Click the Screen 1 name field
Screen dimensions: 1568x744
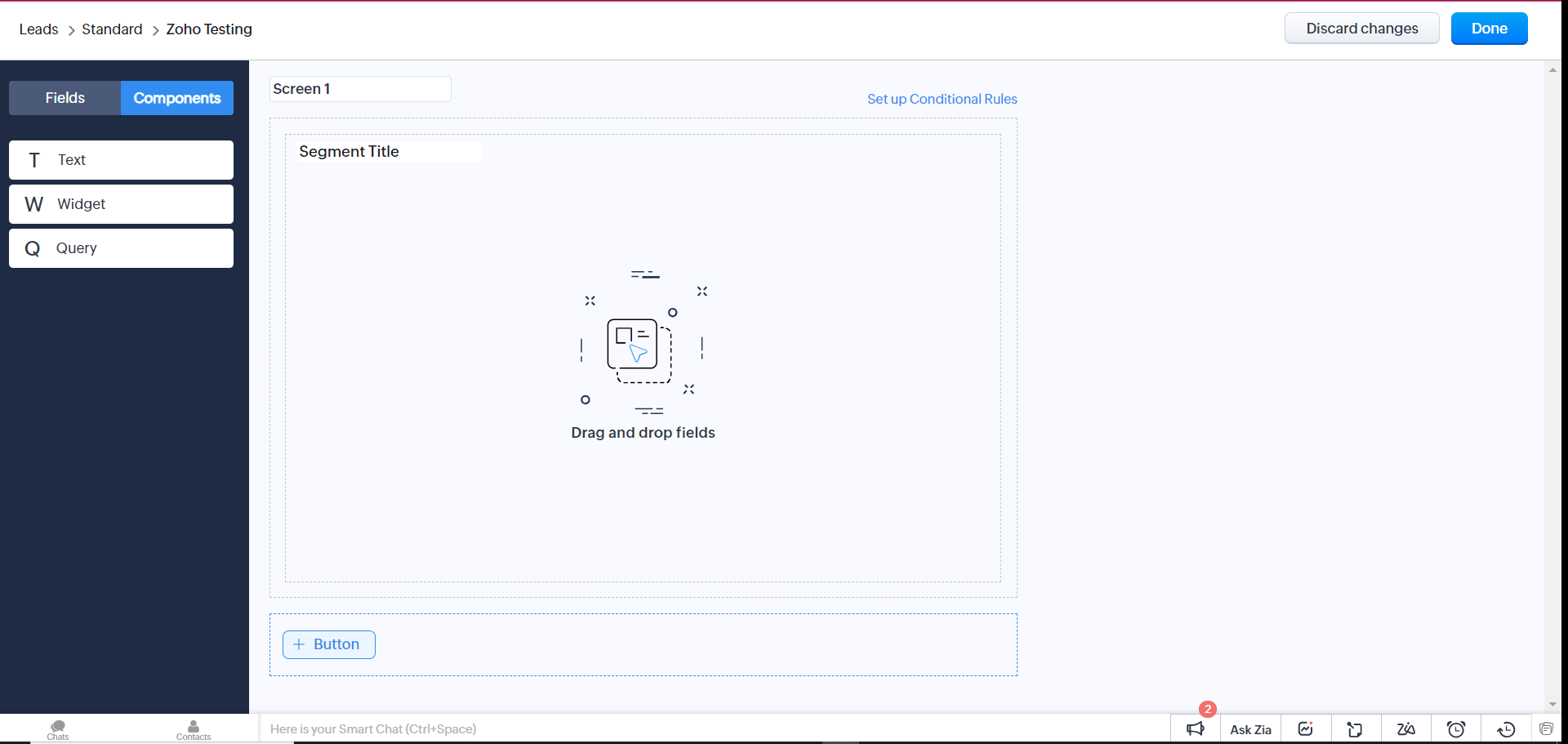pyautogui.click(x=360, y=89)
